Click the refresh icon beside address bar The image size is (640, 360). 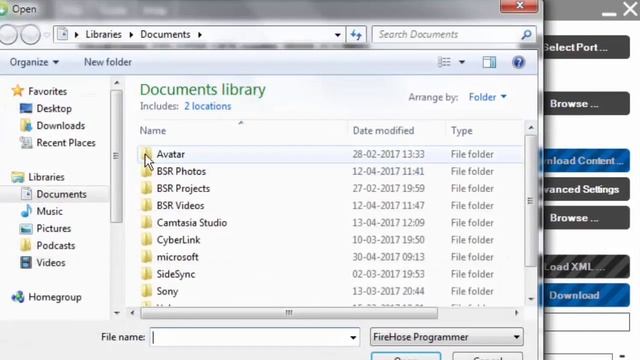(x=356, y=35)
